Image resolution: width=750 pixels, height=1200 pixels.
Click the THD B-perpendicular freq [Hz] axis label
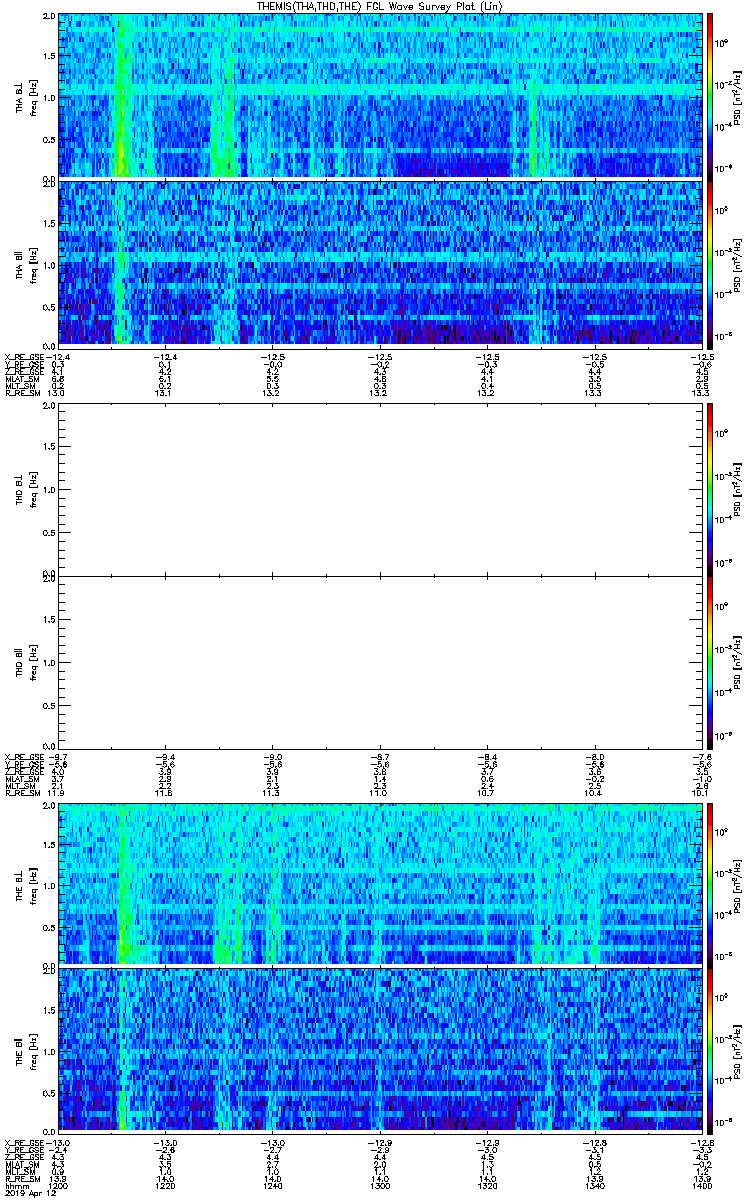33,489
